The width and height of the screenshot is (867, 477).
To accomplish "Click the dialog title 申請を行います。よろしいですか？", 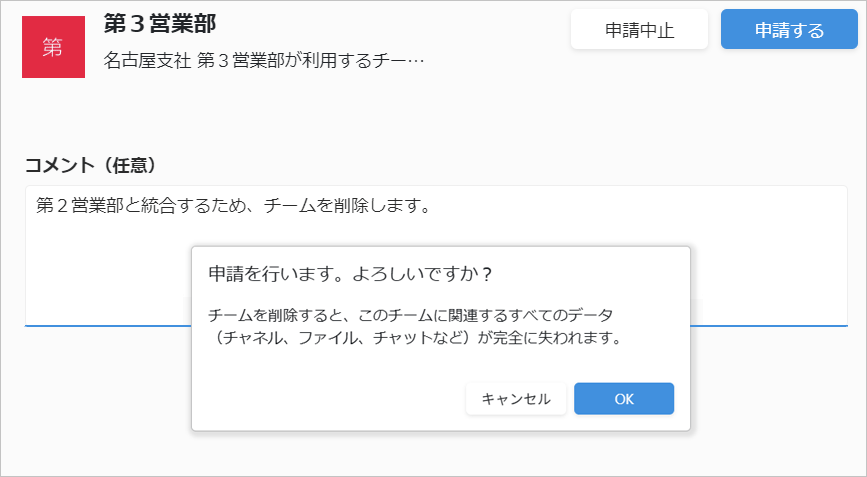I will click(x=350, y=274).
